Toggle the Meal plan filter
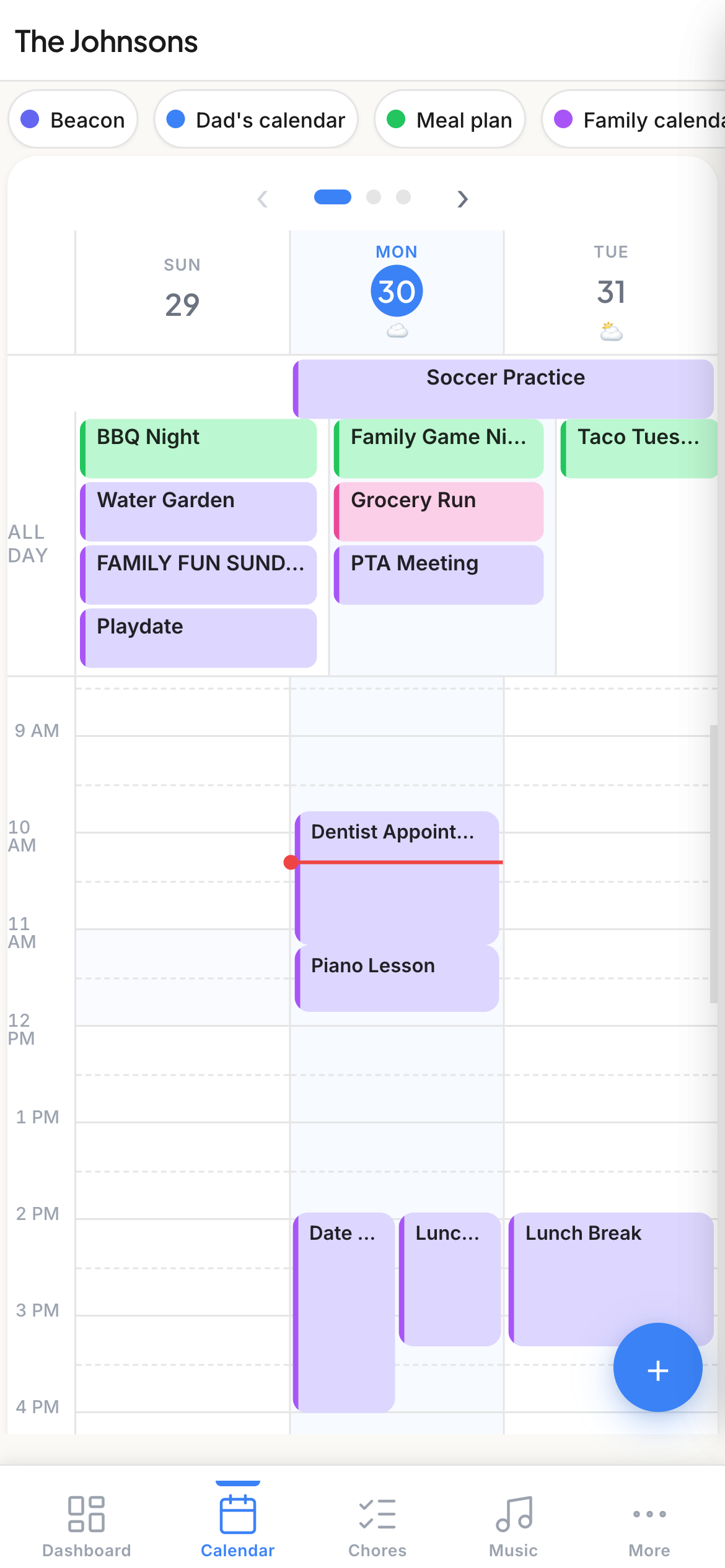Screen dimensions: 725x1568 (449, 119)
